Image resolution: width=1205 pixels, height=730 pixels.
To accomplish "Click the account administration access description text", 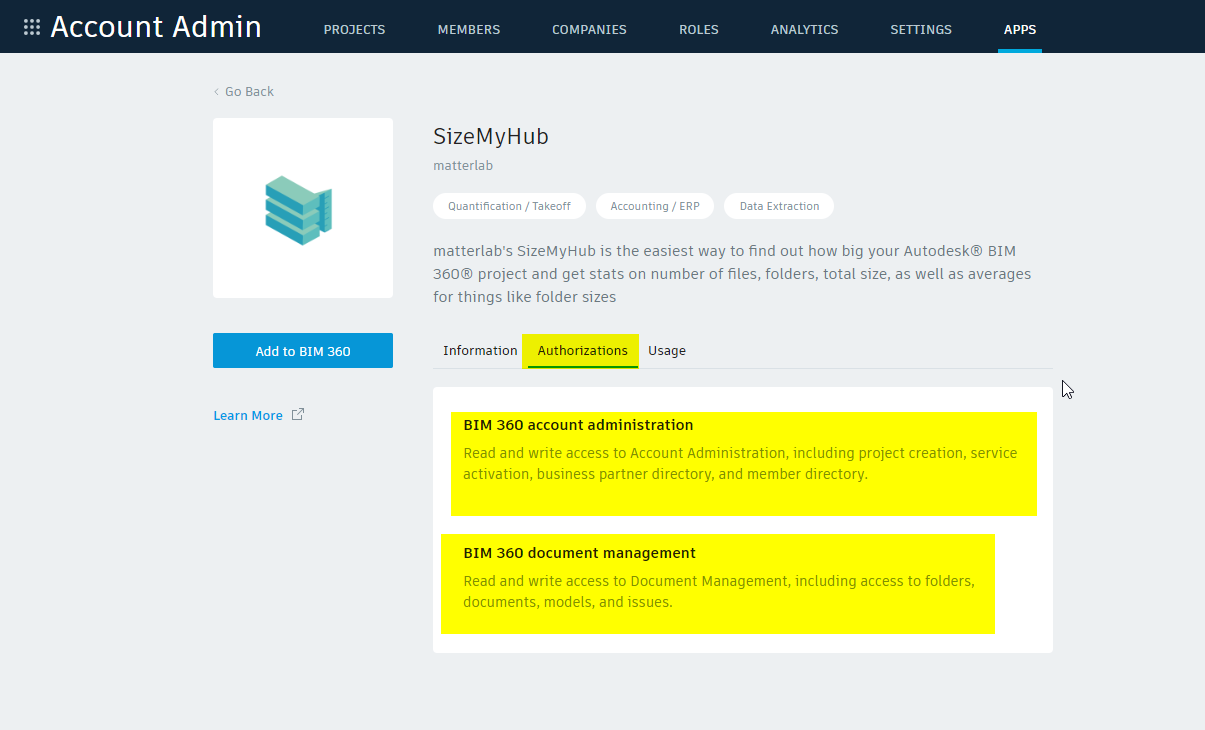I will [x=740, y=464].
